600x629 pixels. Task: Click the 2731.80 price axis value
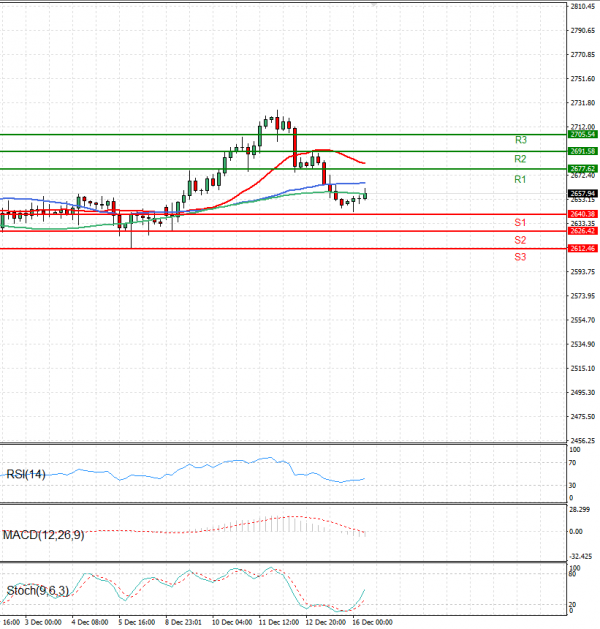583,103
